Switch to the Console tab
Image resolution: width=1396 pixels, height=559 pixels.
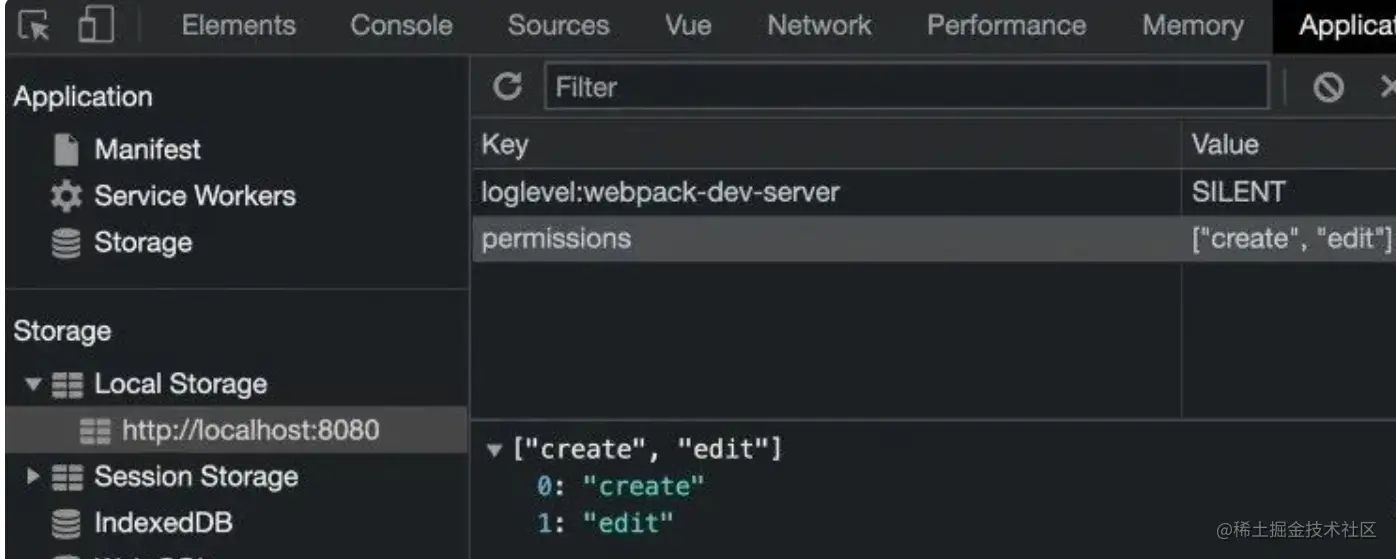[x=401, y=25]
